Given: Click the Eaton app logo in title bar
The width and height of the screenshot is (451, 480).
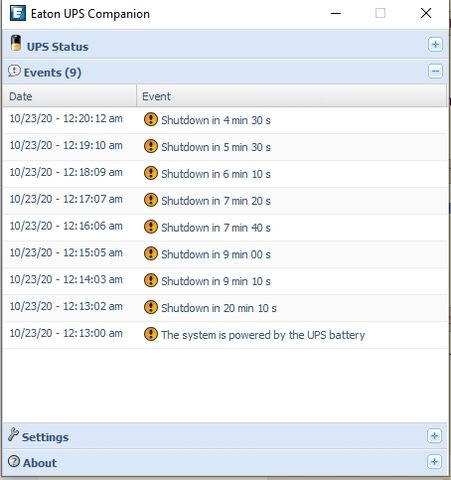Looking at the screenshot, I should [x=18, y=13].
